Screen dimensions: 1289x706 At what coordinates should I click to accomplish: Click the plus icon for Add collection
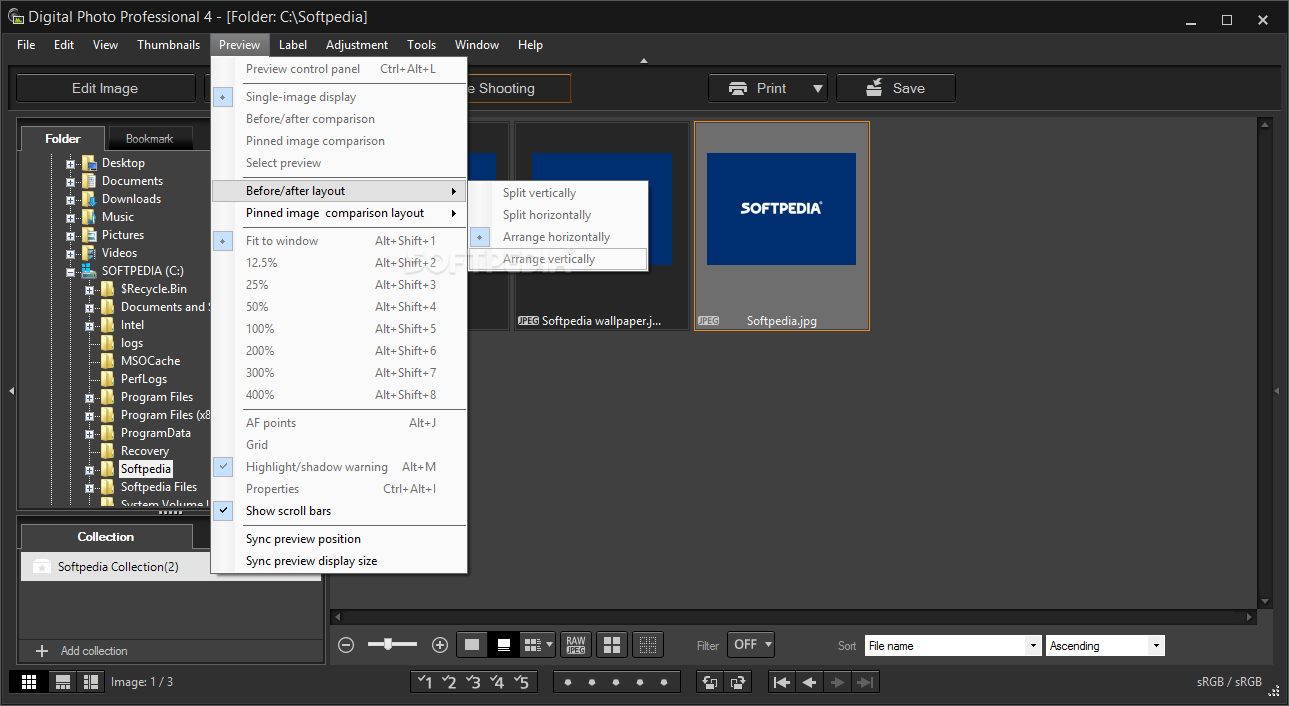click(x=42, y=651)
